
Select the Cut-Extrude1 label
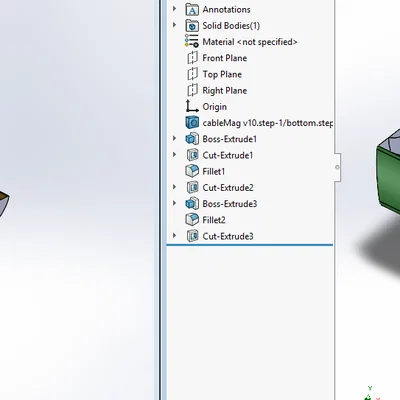coord(228,155)
